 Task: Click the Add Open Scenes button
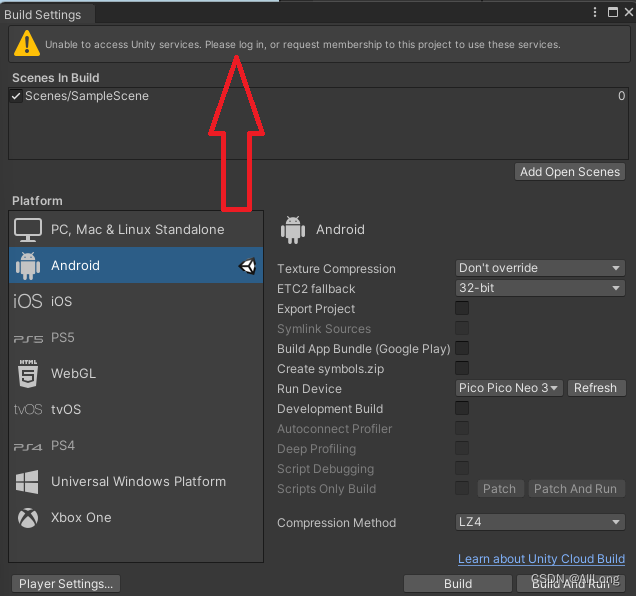tap(570, 172)
